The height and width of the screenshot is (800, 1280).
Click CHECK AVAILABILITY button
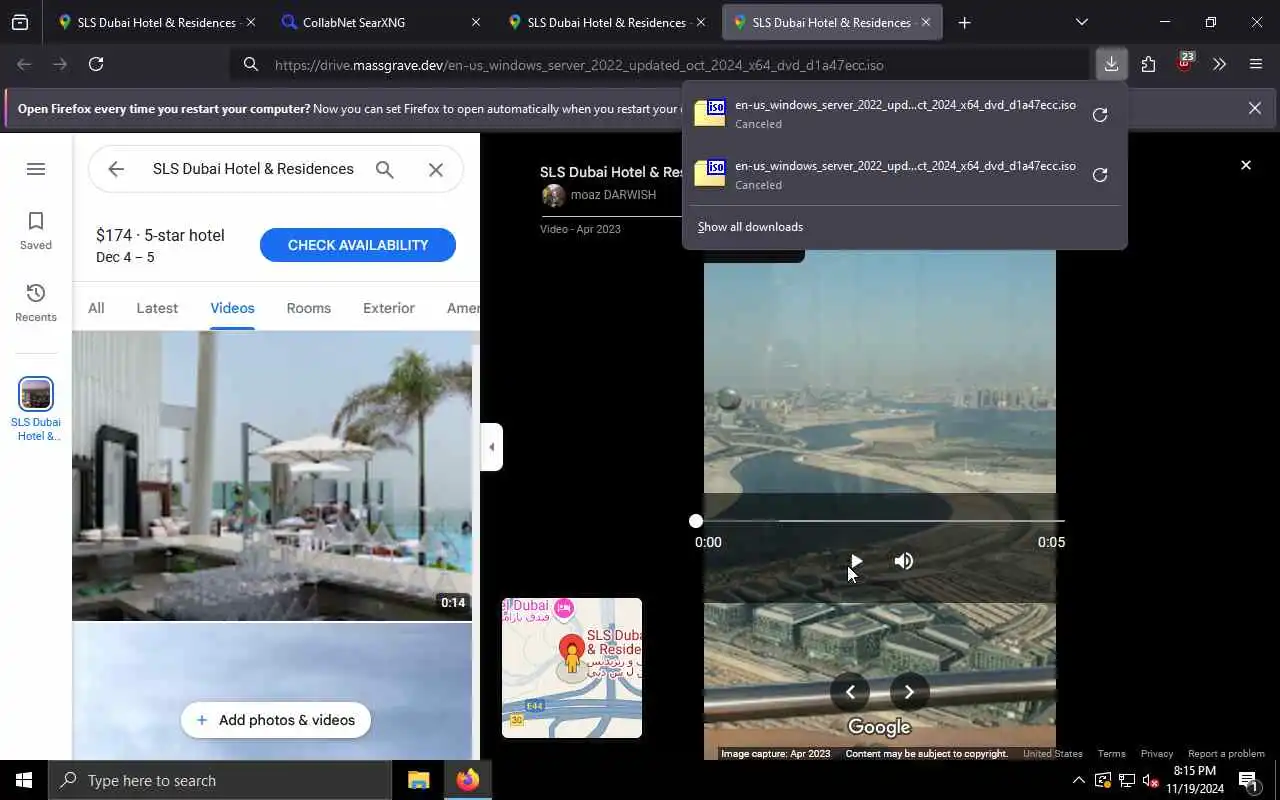click(358, 245)
